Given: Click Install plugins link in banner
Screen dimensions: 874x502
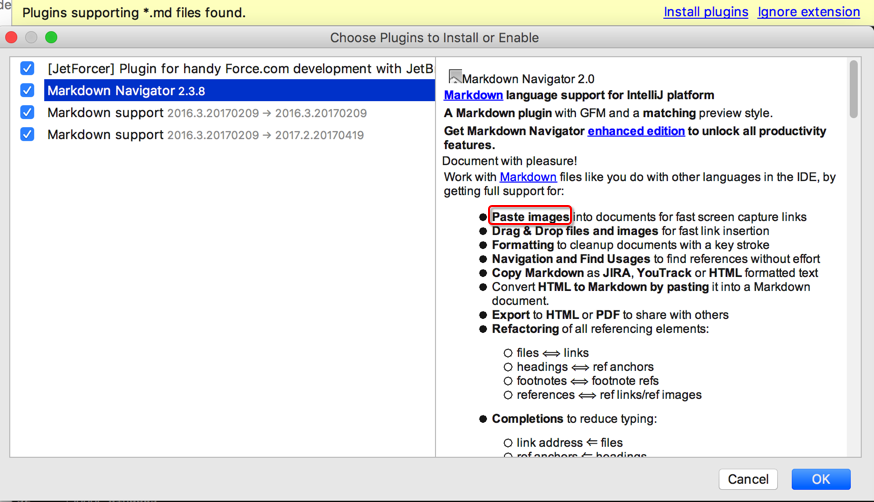Looking at the screenshot, I should click(x=706, y=12).
